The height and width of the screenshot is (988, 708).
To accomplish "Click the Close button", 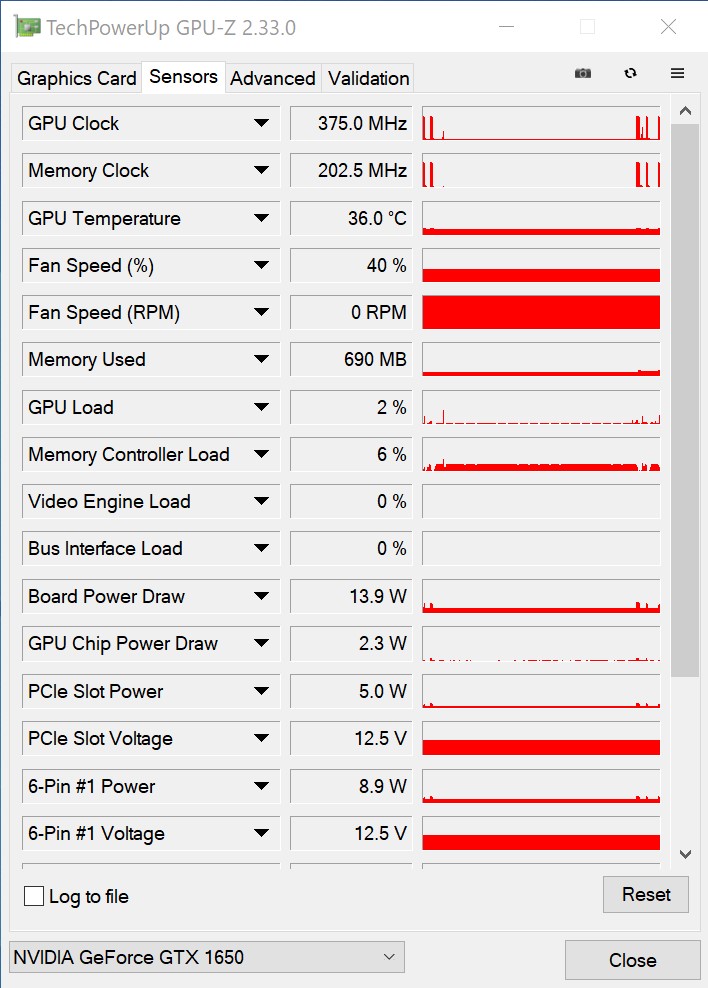I will (x=632, y=960).
